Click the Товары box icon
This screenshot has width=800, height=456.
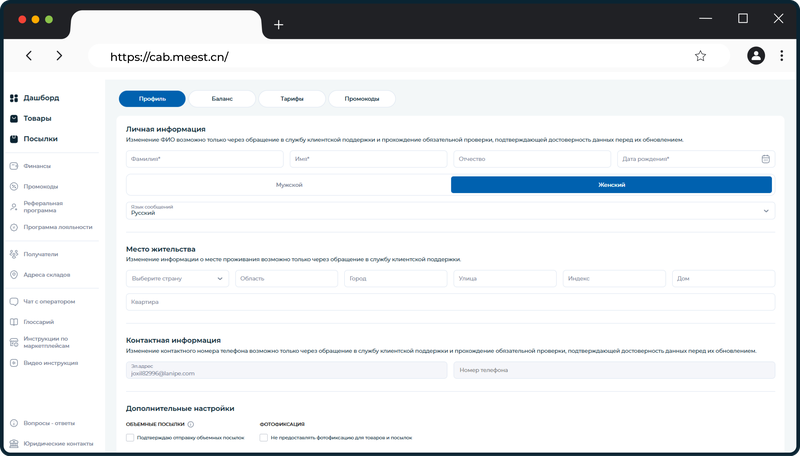14,118
